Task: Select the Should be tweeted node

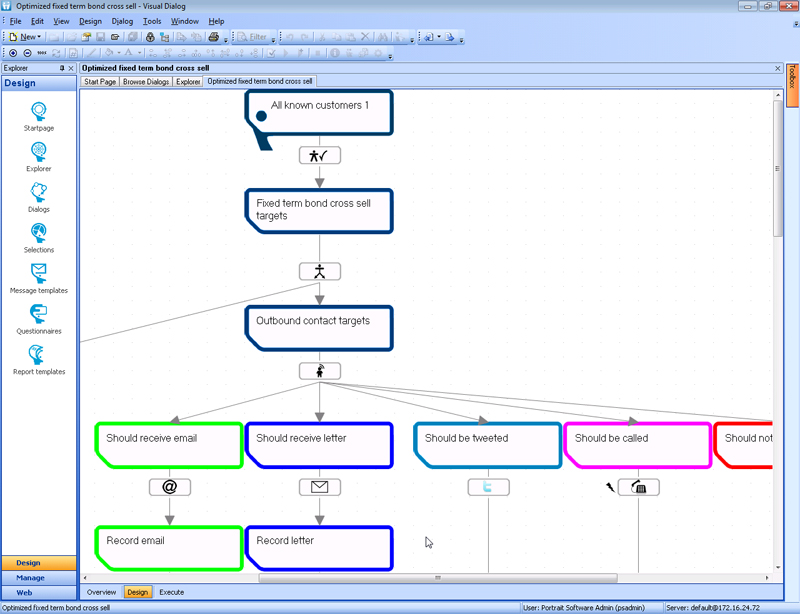Action: (x=488, y=445)
